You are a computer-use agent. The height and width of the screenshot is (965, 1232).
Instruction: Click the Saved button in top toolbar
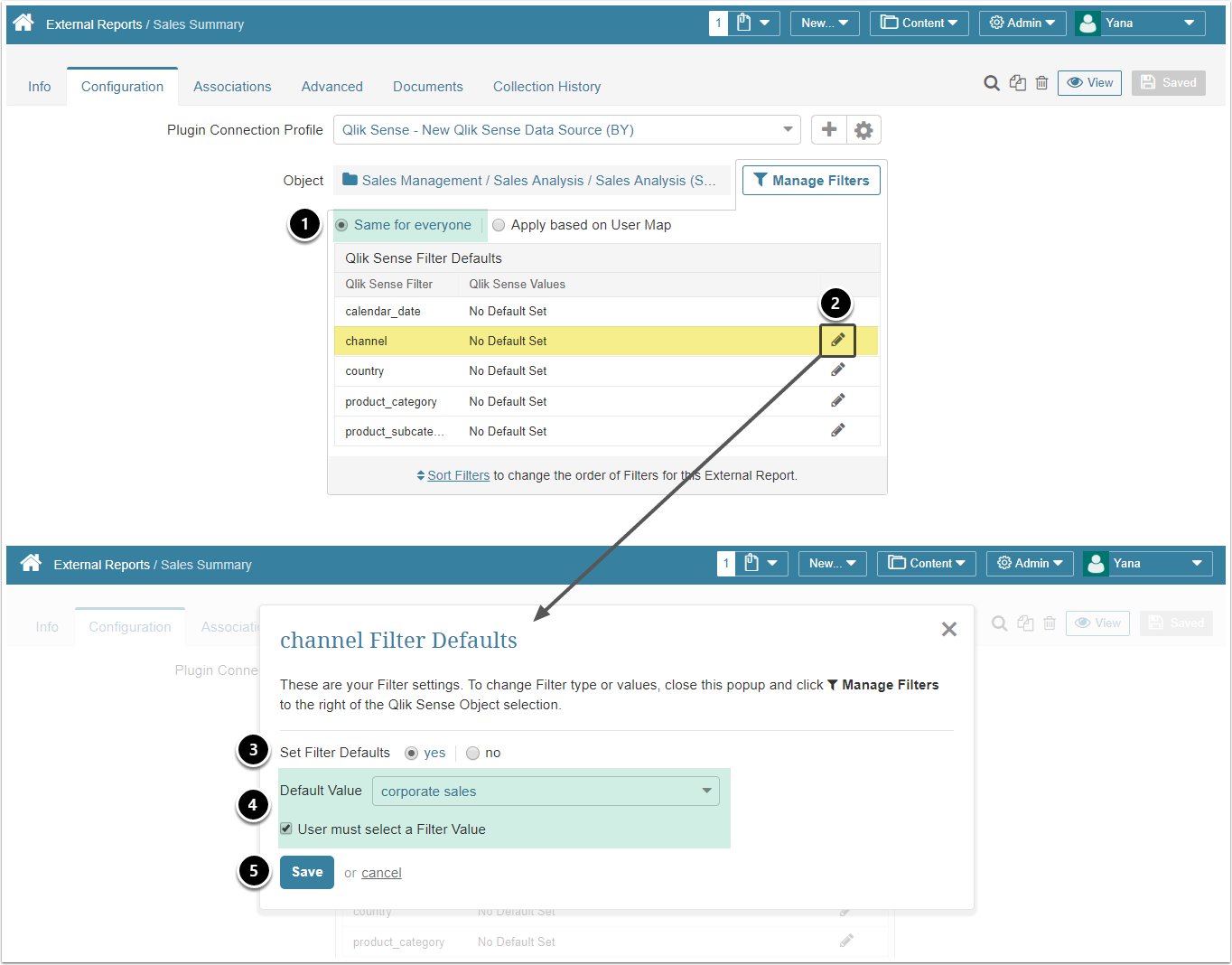(x=1169, y=83)
